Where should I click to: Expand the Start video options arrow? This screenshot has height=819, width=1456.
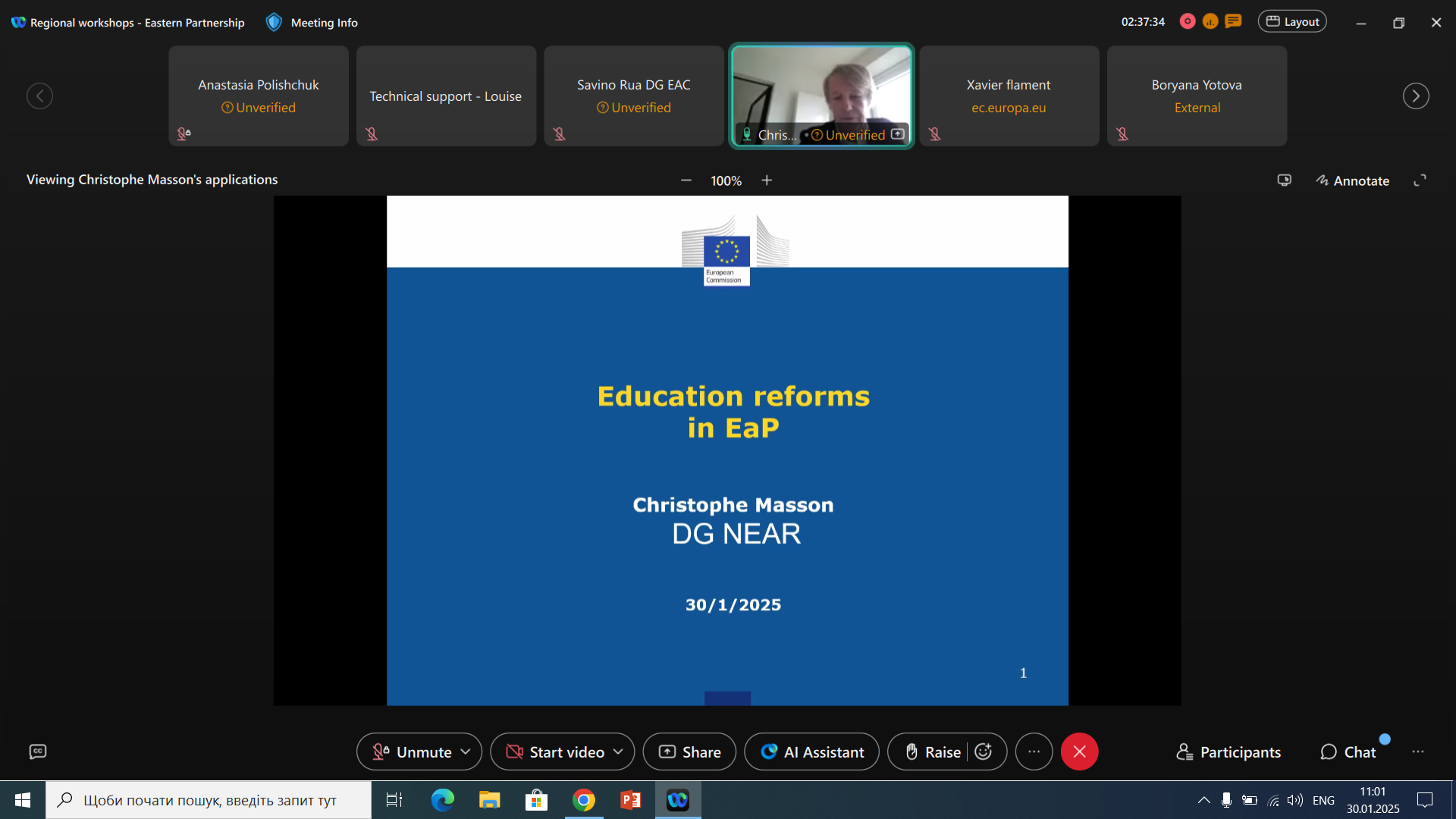pos(618,752)
